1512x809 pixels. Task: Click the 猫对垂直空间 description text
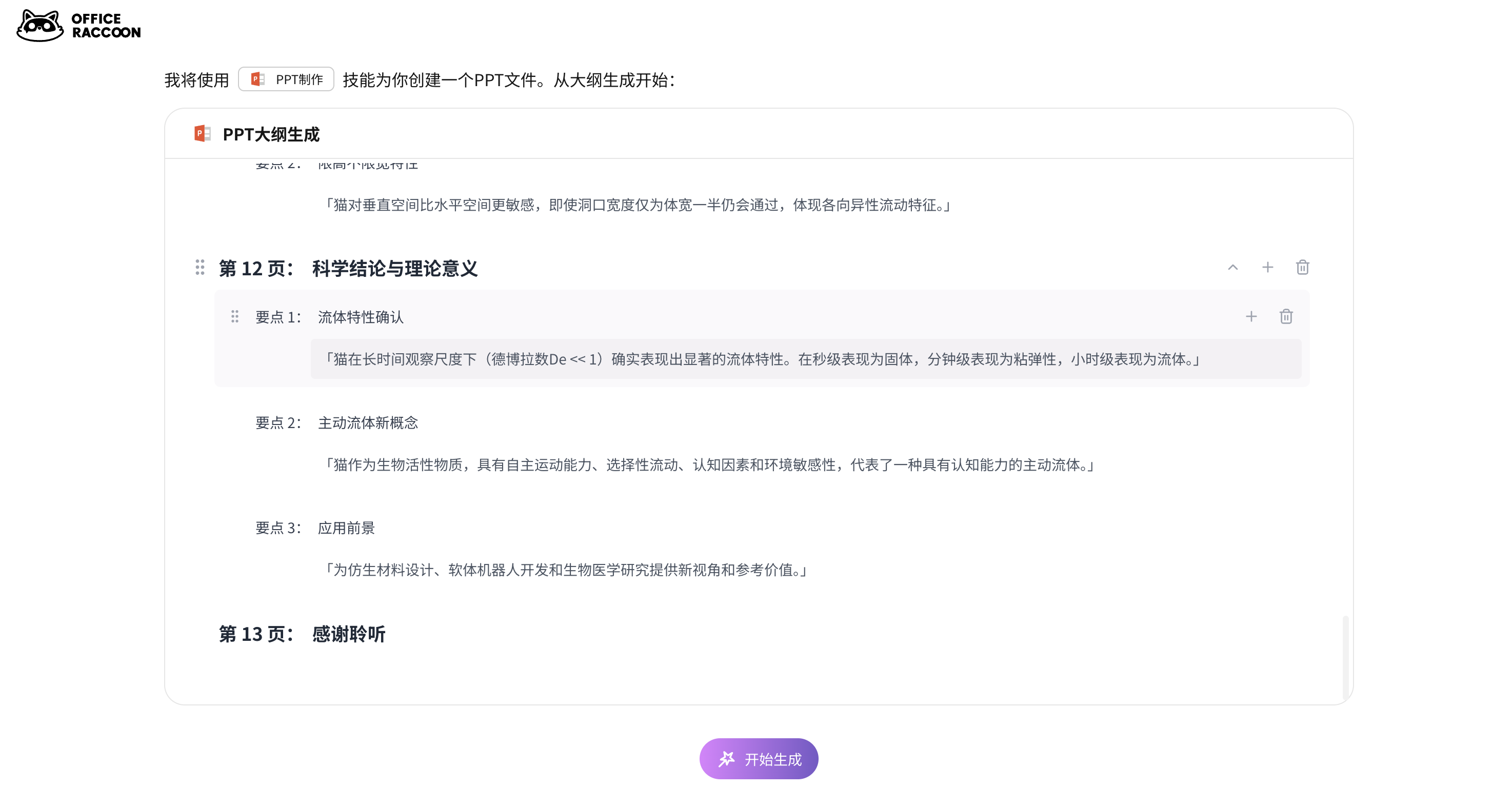(637, 205)
